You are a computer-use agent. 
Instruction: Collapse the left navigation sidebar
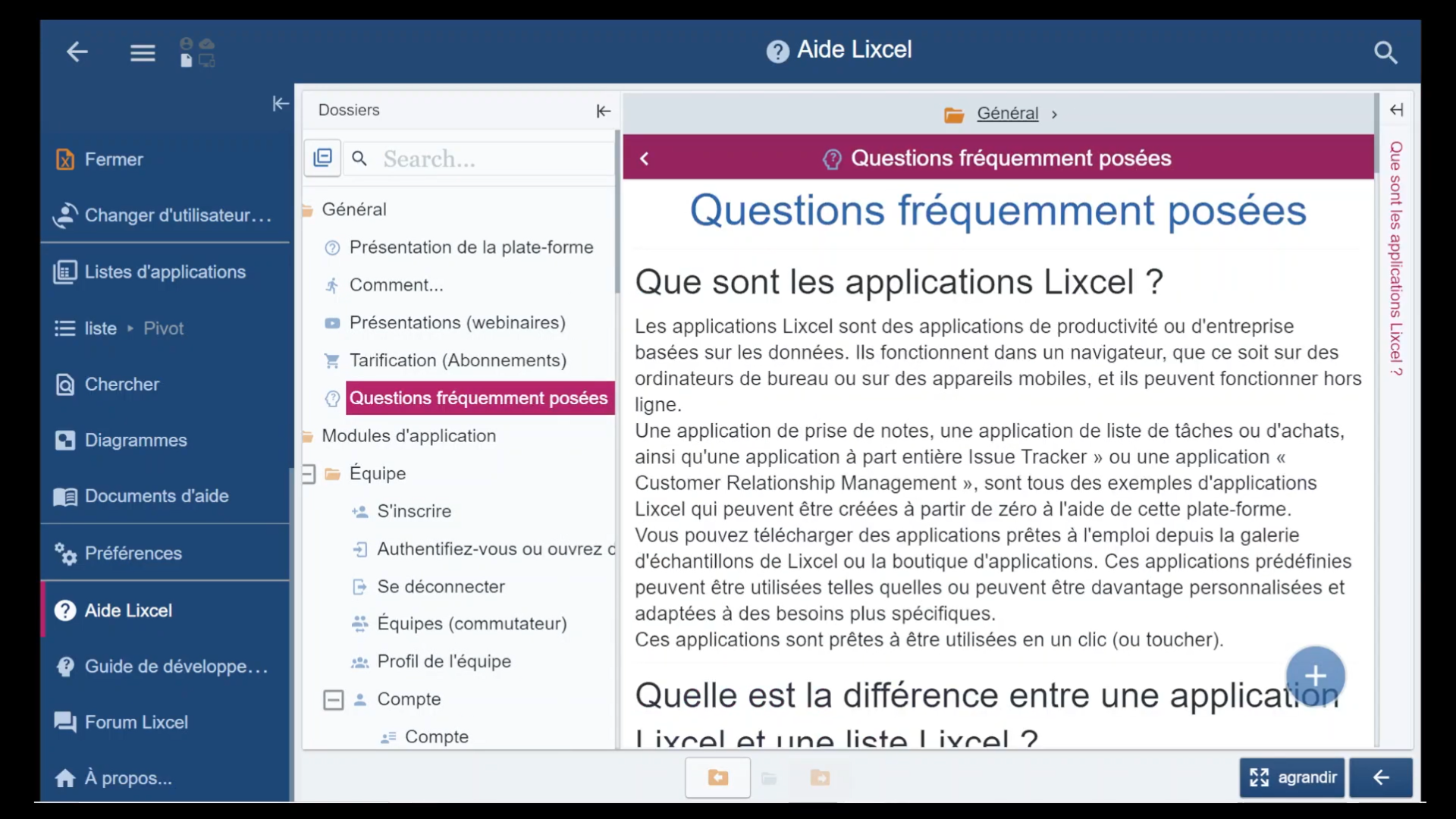click(x=281, y=103)
